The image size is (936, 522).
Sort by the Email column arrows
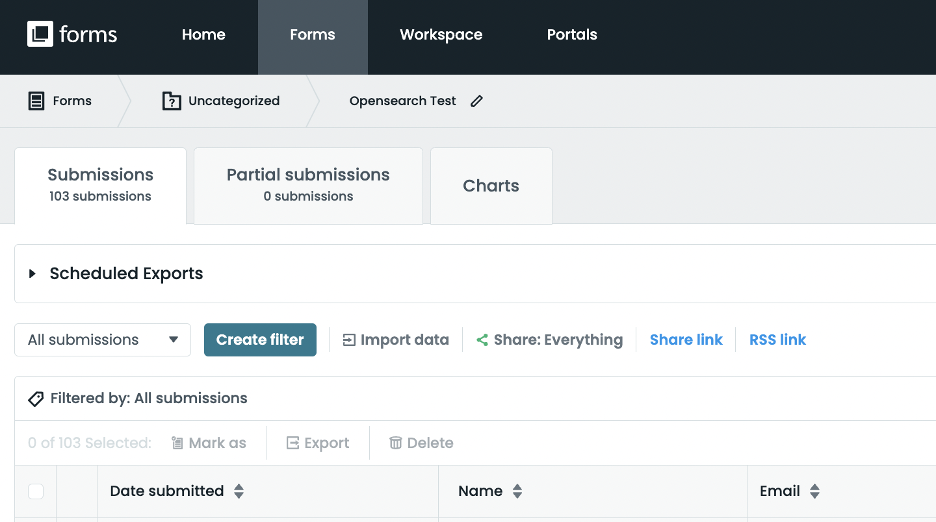click(815, 491)
